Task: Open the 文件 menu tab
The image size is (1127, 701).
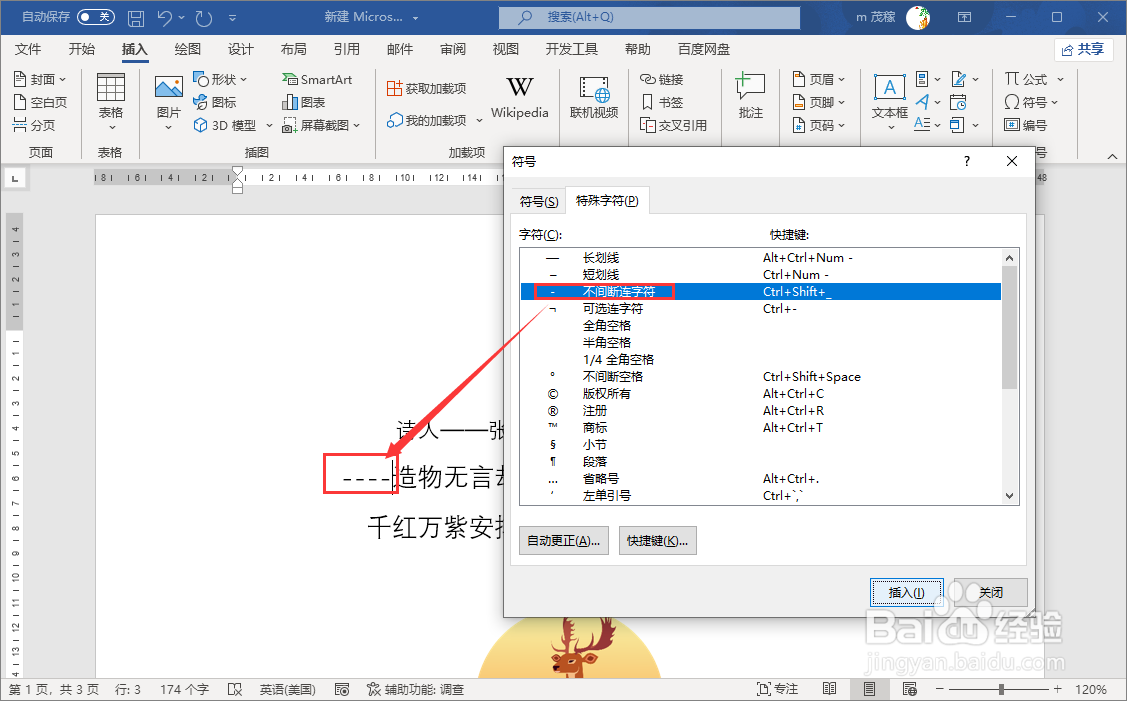Action: click(x=28, y=49)
